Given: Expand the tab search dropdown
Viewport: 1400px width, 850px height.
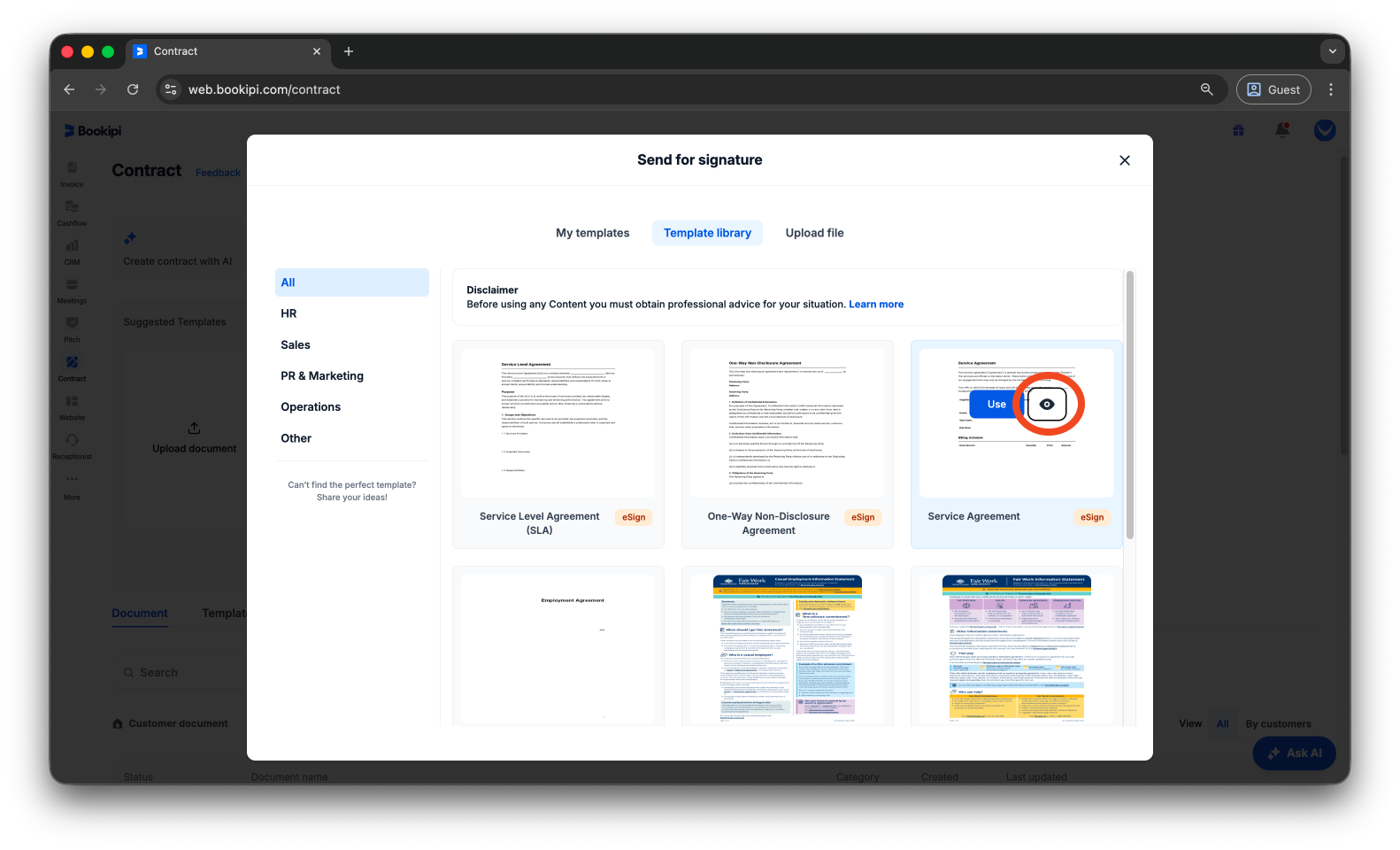Looking at the screenshot, I should coord(1333,51).
